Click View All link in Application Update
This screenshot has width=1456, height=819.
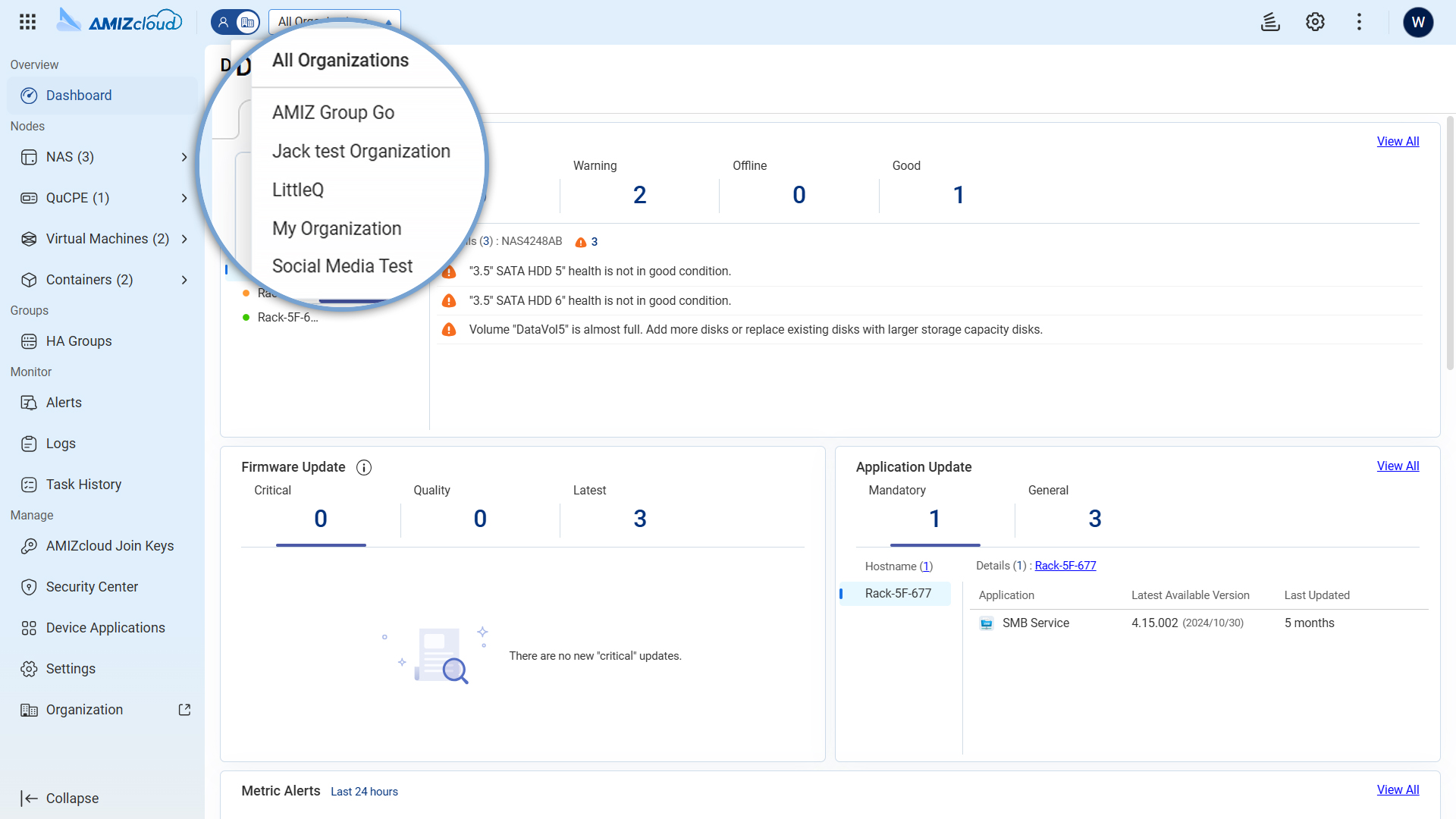(x=1398, y=466)
